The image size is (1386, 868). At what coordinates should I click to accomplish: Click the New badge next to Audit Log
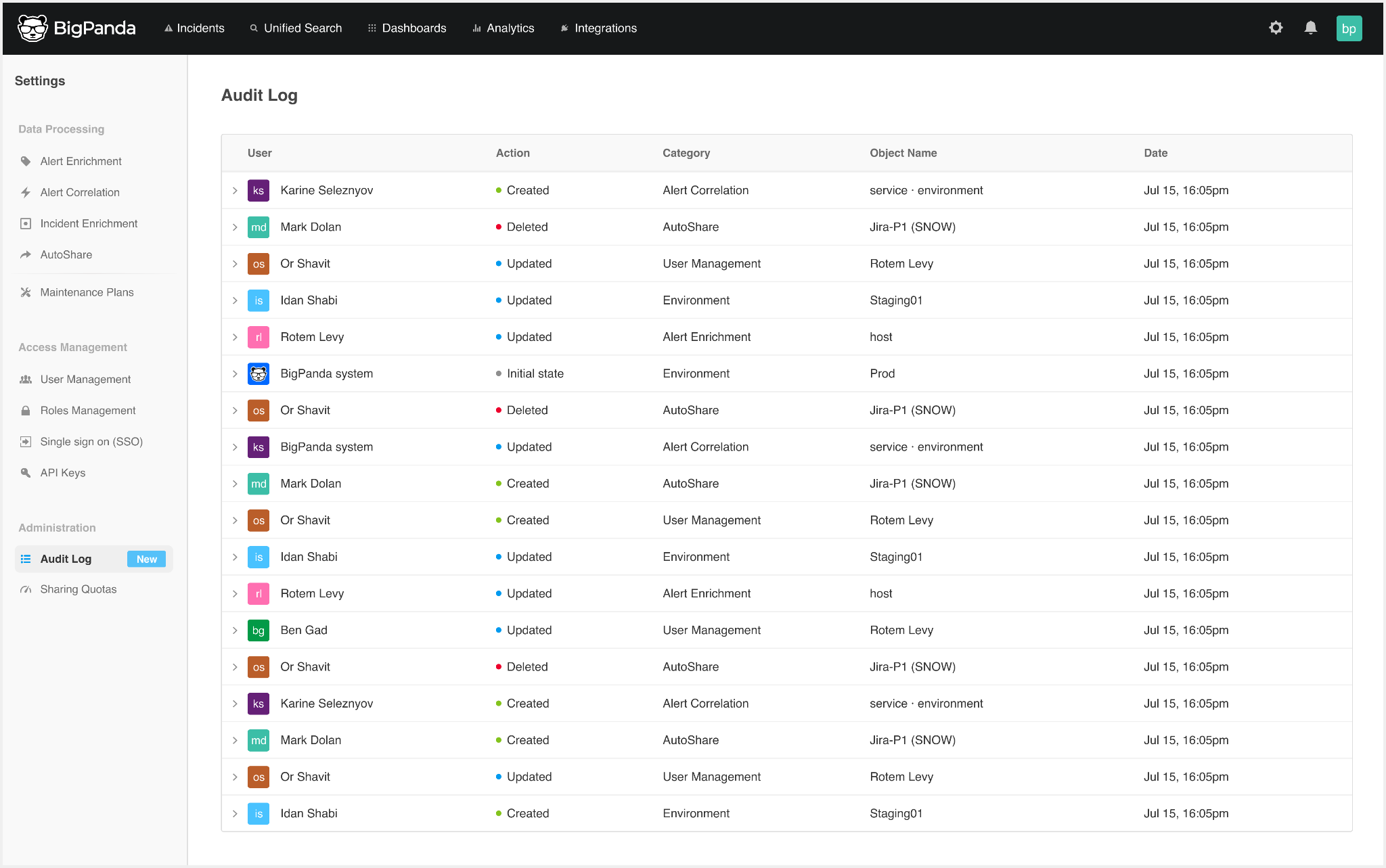(146, 559)
